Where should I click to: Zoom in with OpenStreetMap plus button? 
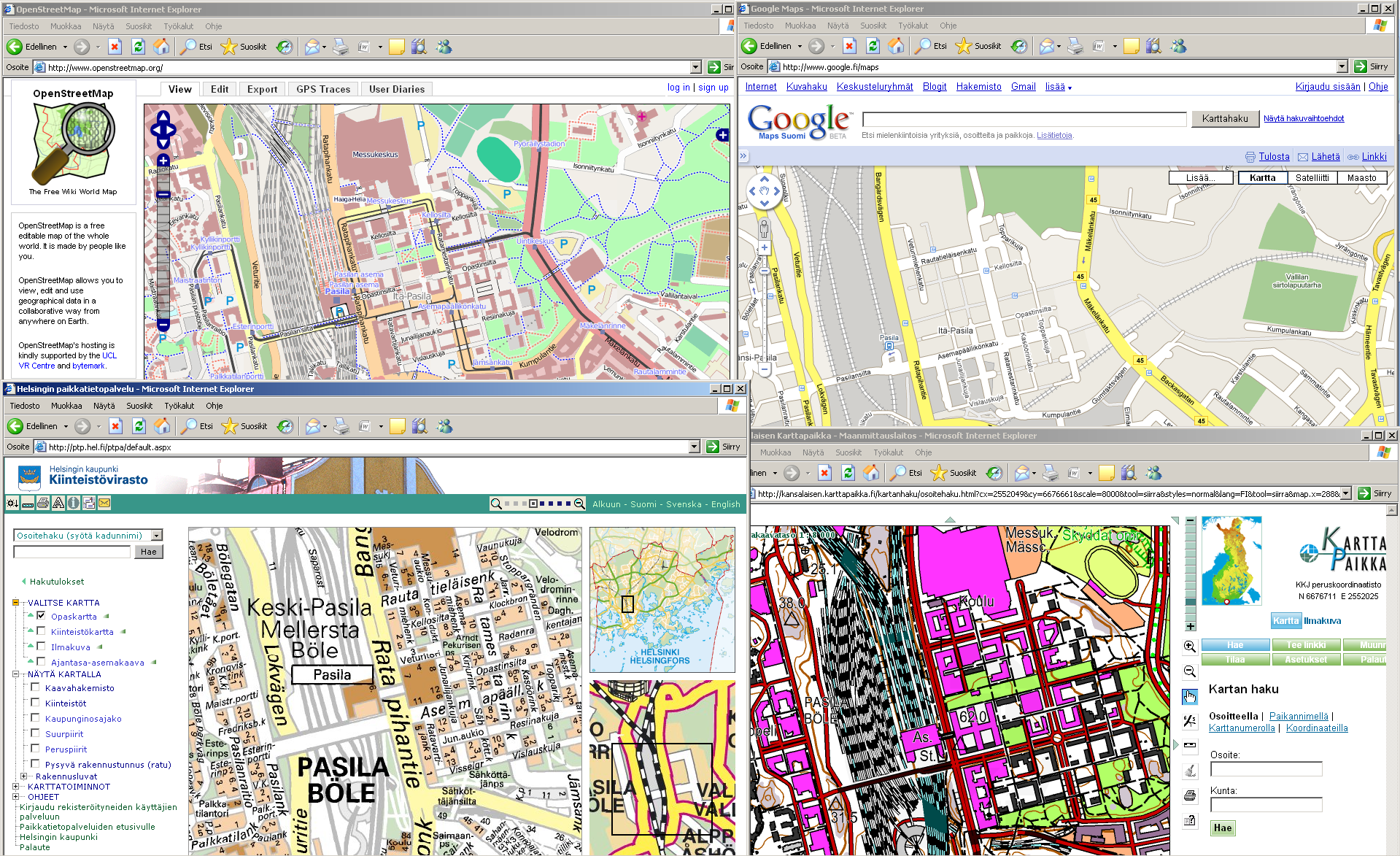[x=163, y=161]
